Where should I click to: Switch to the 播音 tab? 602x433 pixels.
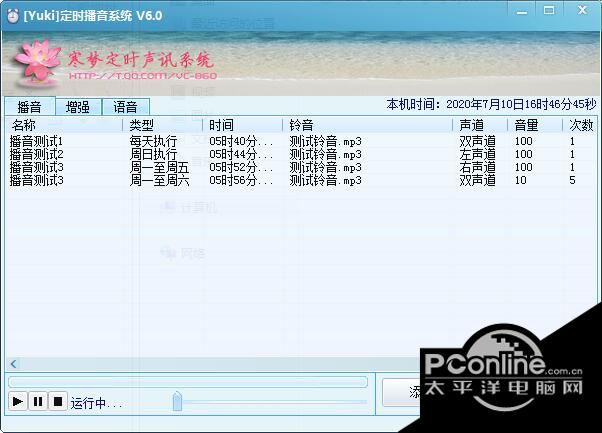[x=29, y=107]
